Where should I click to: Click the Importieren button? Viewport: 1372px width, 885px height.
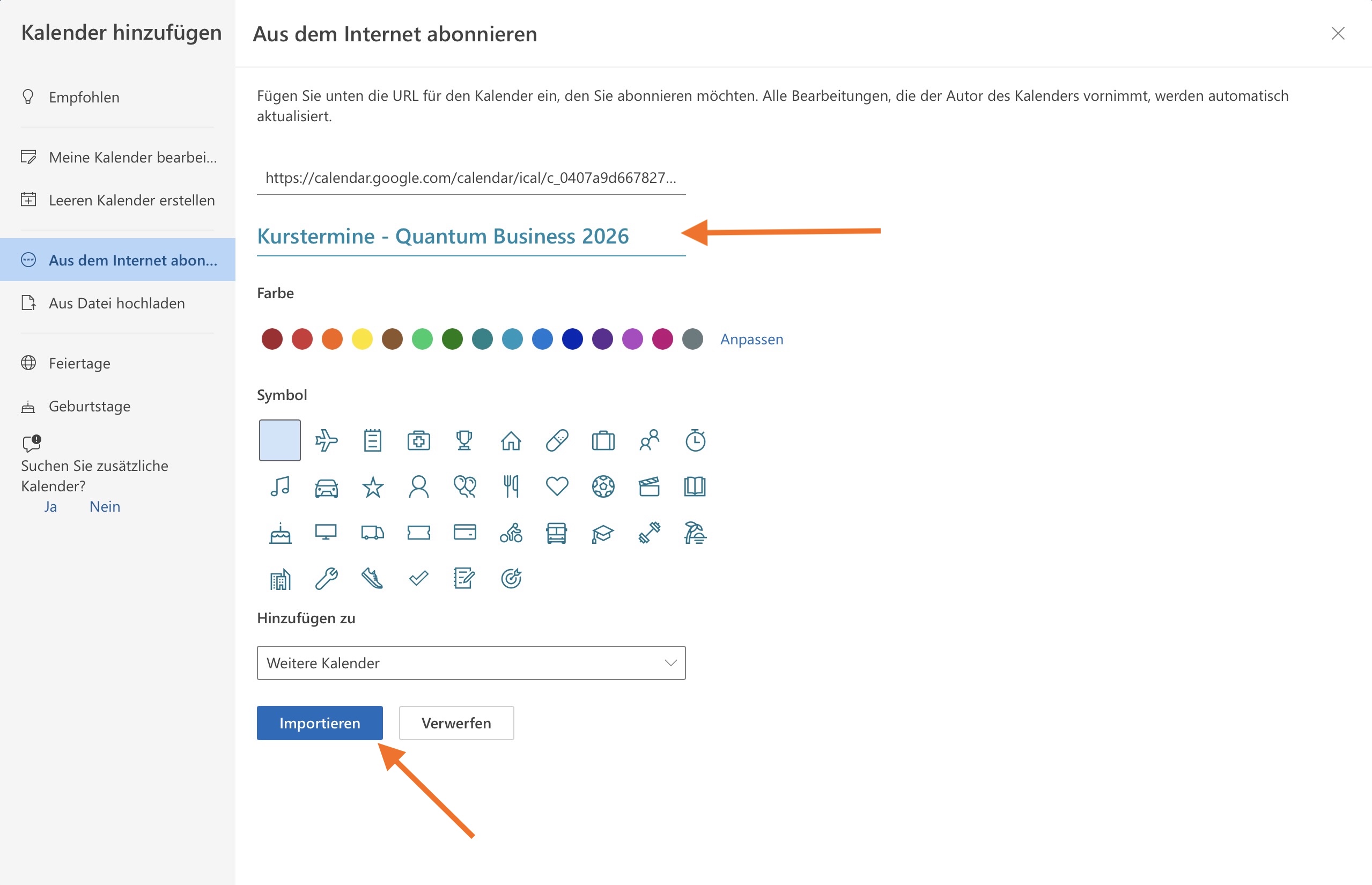[x=320, y=723]
